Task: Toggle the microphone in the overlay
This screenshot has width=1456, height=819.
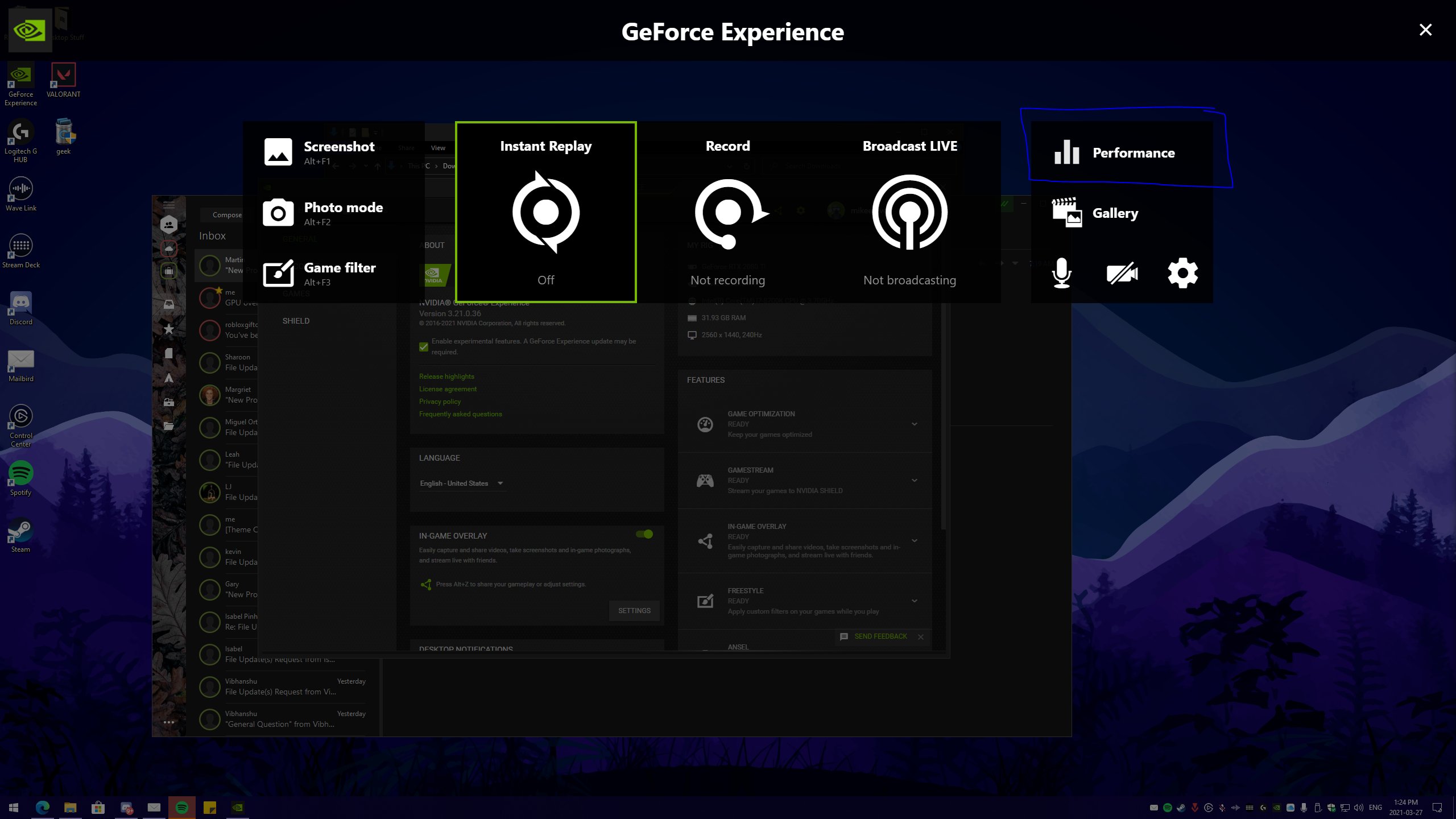Action: click(1061, 273)
